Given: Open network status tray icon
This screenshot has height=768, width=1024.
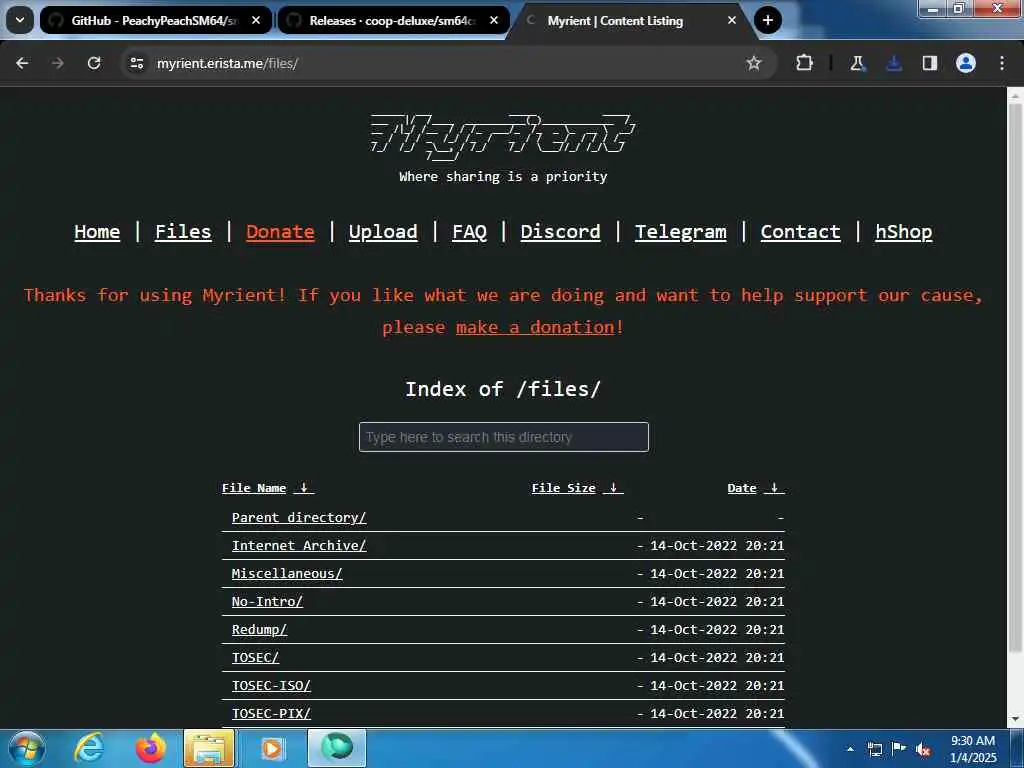Looking at the screenshot, I should pos(874,749).
